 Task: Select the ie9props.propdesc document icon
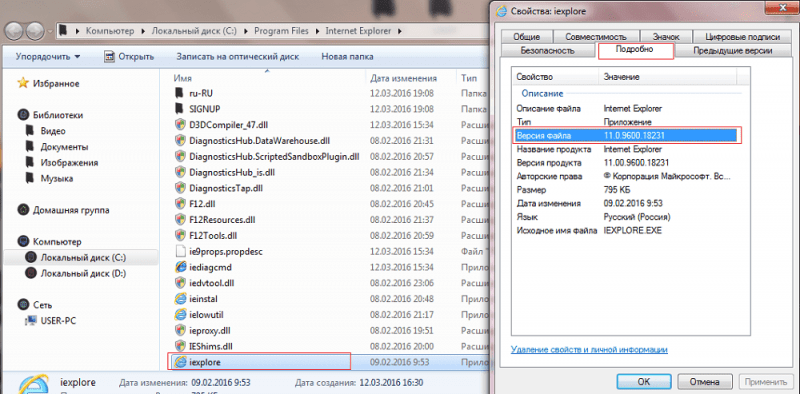click(x=180, y=251)
